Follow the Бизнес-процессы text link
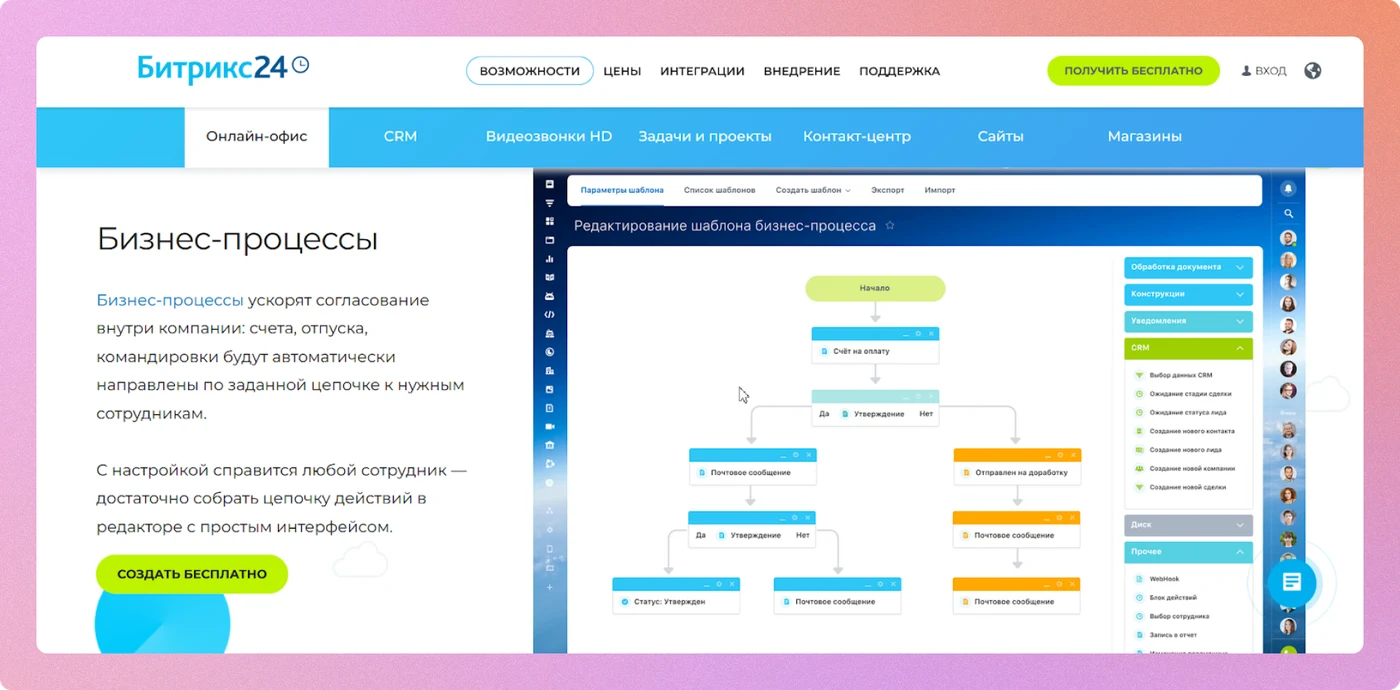Screen dimensions: 1400x690 tap(170, 300)
